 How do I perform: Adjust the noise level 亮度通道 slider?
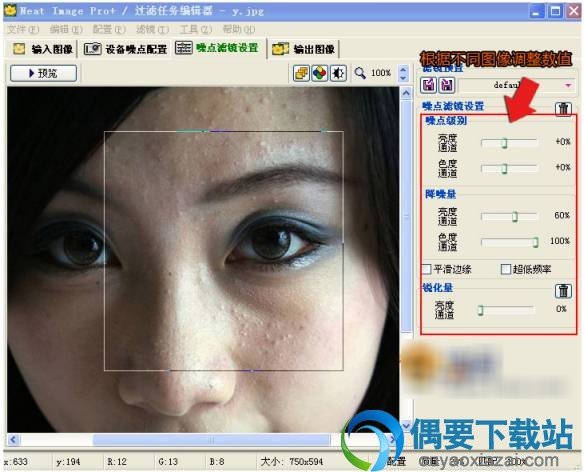(504, 143)
